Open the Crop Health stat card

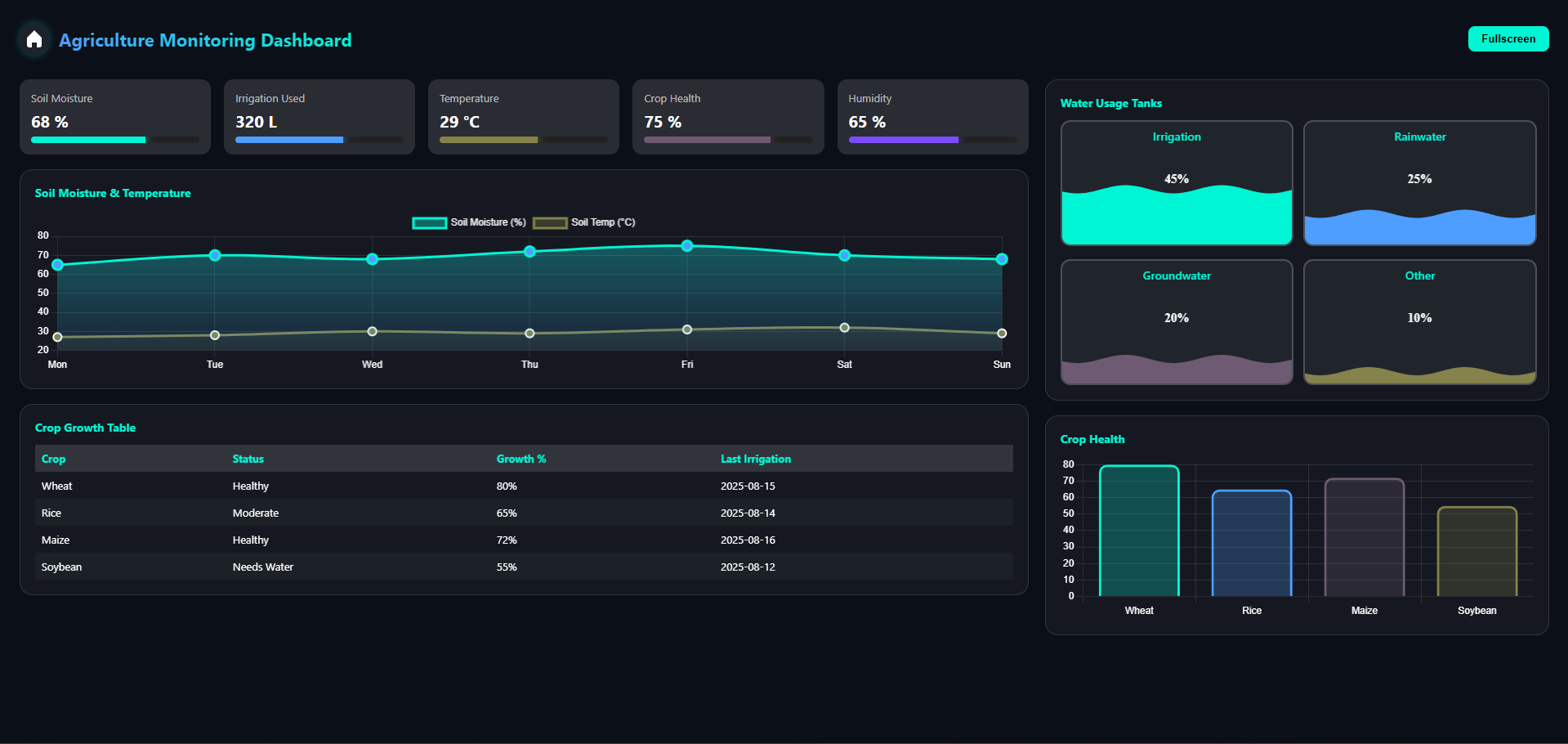click(x=728, y=116)
